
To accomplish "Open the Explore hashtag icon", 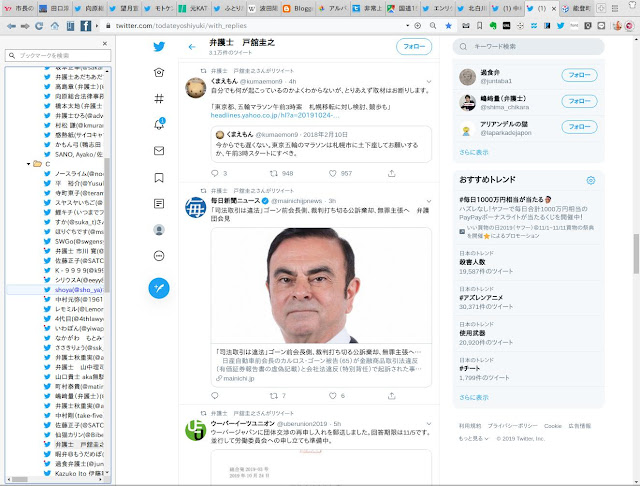I will pyautogui.click(x=159, y=98).
